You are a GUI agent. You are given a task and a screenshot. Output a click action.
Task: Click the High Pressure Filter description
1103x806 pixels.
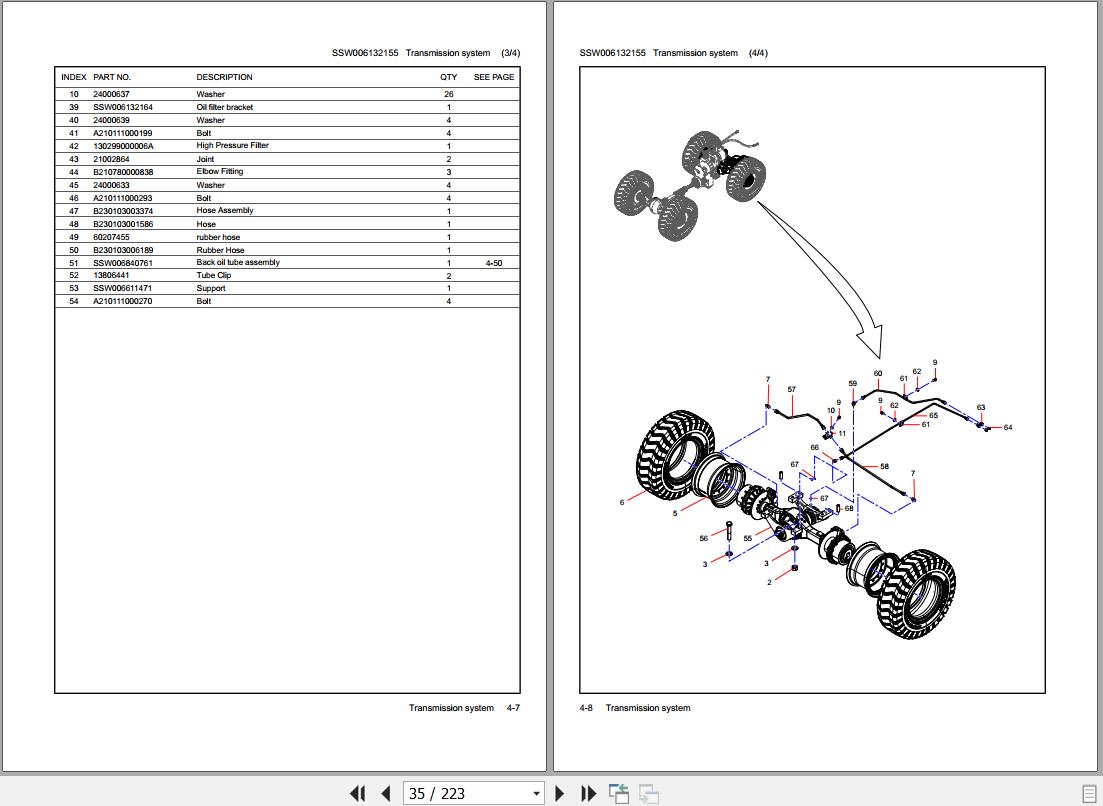point(232,146)
